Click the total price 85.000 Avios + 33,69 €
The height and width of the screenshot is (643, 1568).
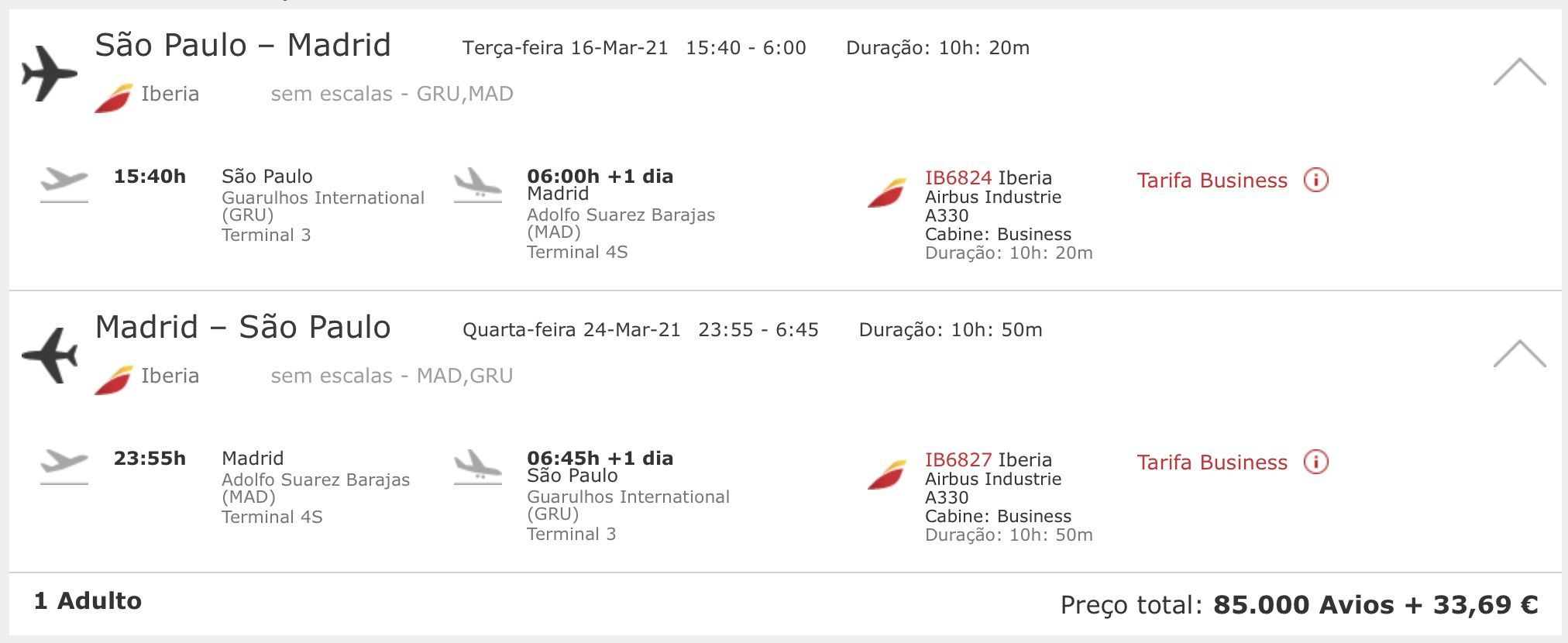pos(1376,604)
